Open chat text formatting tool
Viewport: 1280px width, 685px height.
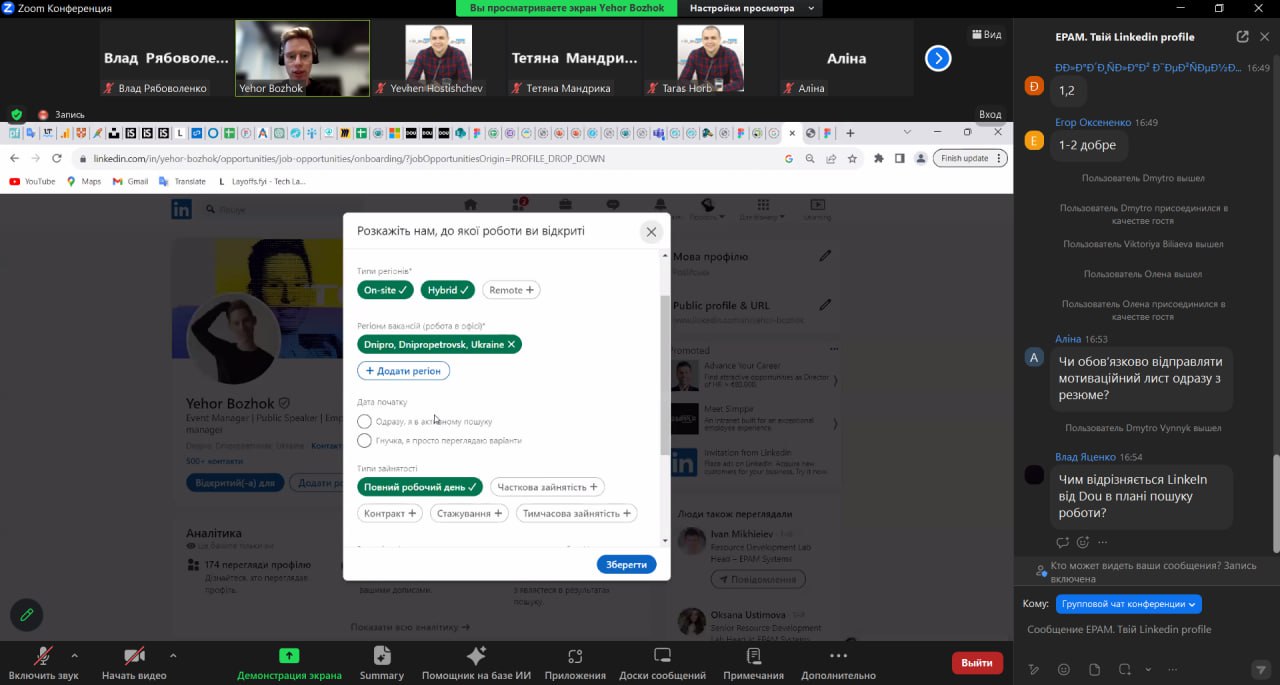click(1034, 669)
